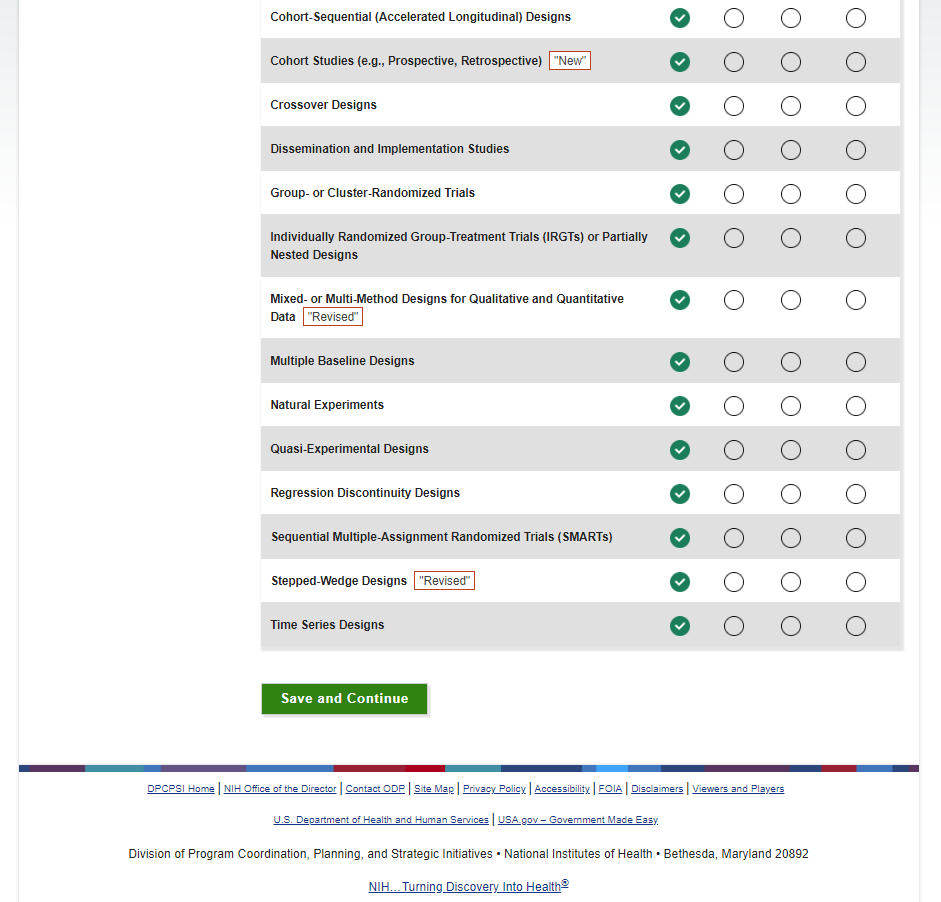Select third radio for Regression Discontinuity Designs
The width and height of the screenshot is (941, 902).
(x=791, y=494)
